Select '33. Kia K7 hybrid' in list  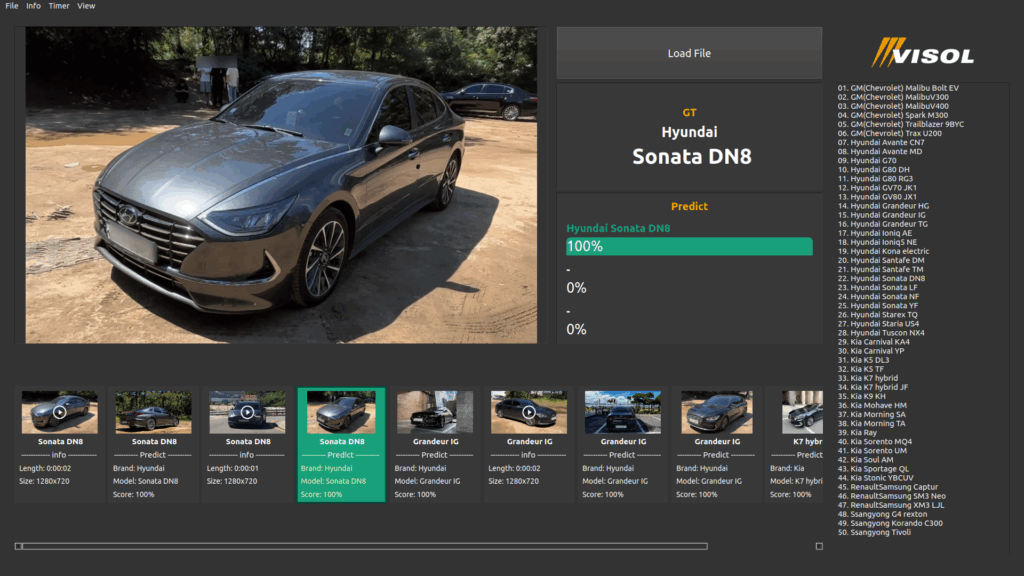click(x=867, y=378)
